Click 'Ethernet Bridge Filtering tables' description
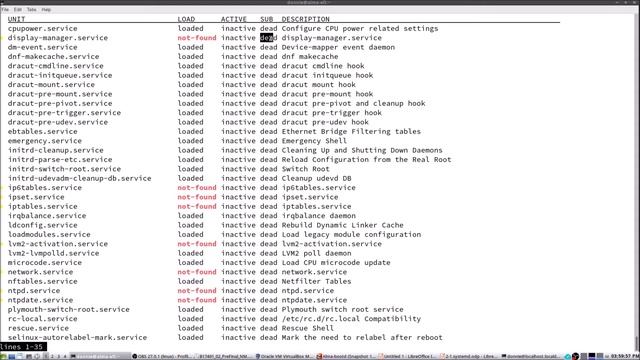 [351, 131]
